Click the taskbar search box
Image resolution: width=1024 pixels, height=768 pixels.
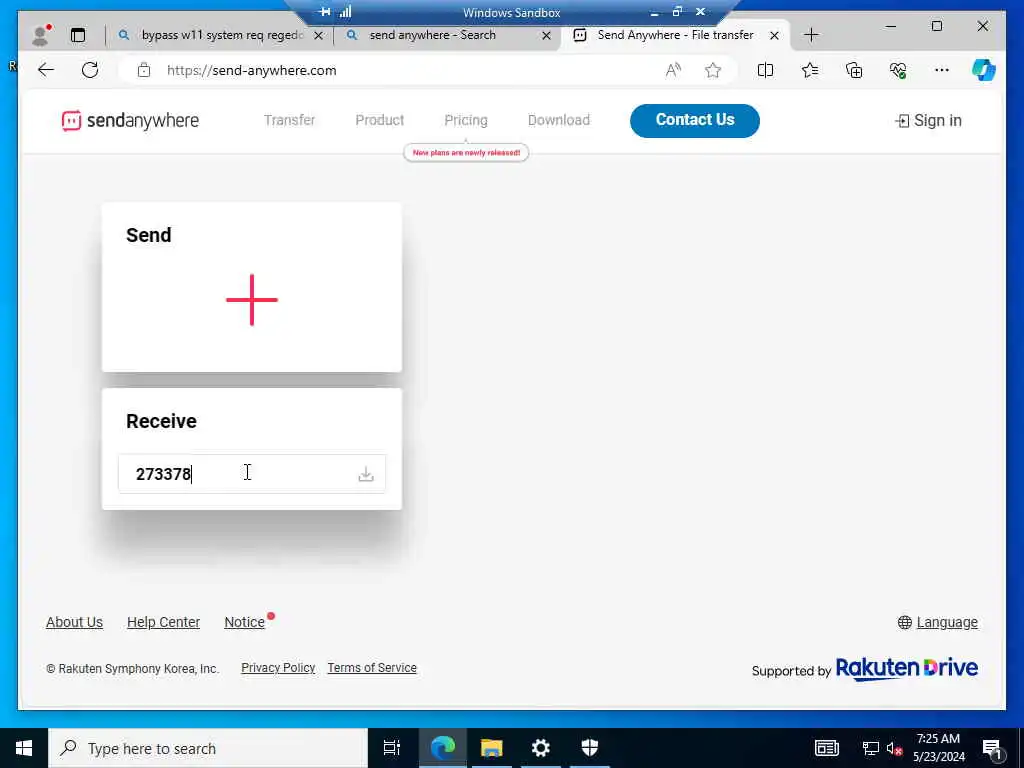pyautogui.click(x=208, y=748)
